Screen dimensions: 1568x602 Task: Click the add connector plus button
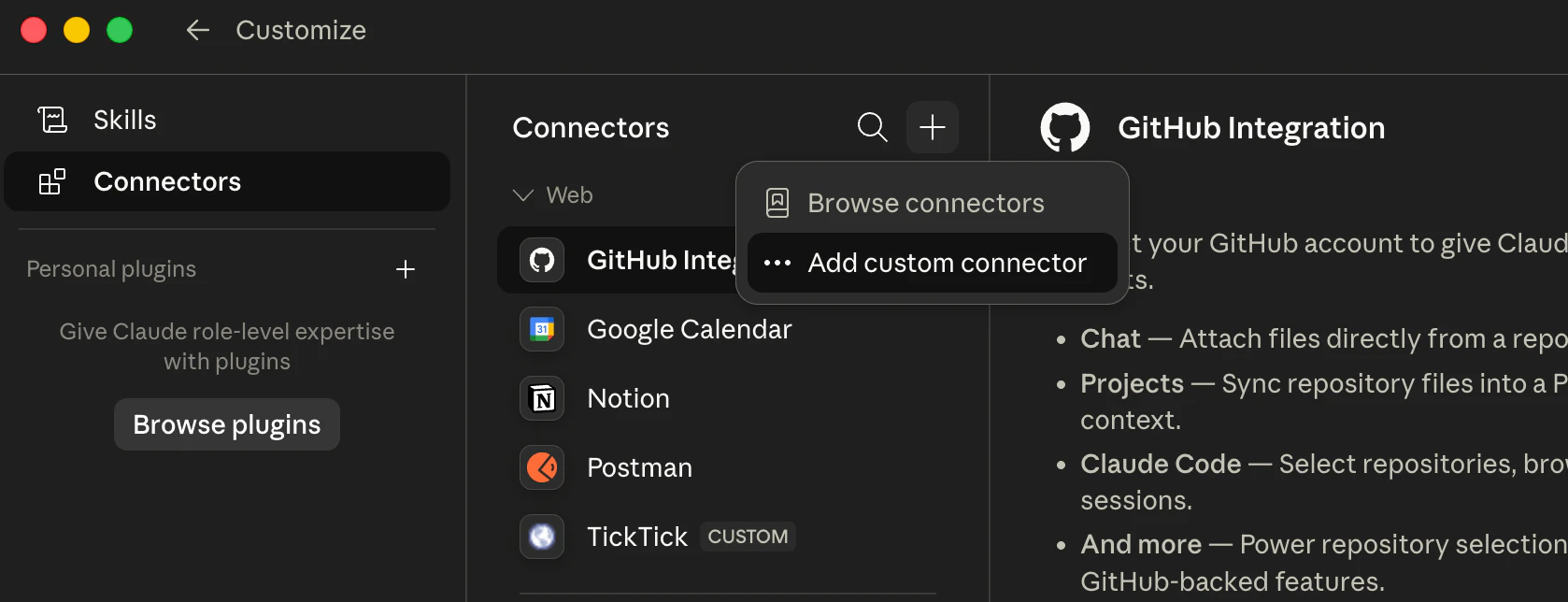point(933,127)
